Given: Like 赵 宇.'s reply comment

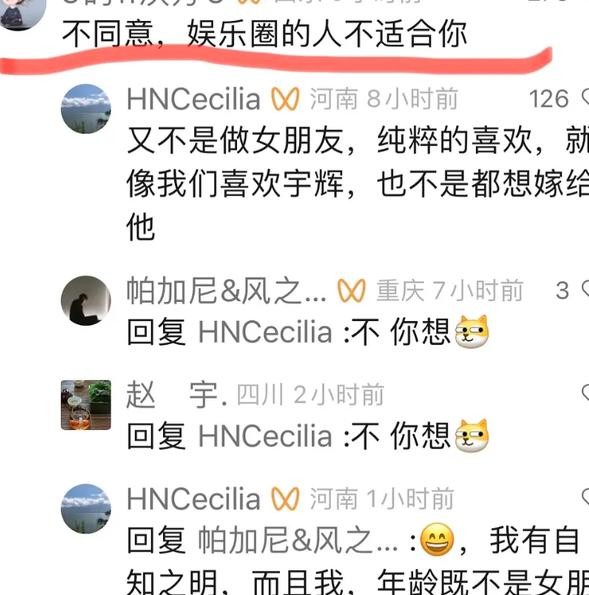Looking at the screenshot, I should coord(585,394).
